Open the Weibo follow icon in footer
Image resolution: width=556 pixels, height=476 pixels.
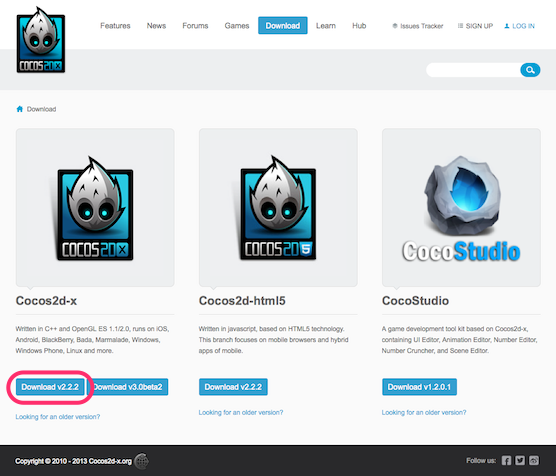[x=534, y=460]
